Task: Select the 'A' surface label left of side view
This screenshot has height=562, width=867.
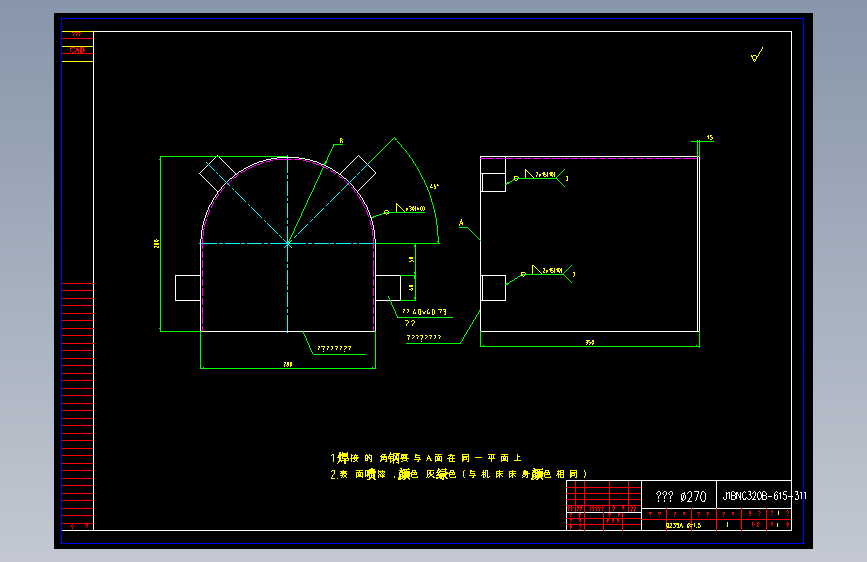Action: [461, 223]
